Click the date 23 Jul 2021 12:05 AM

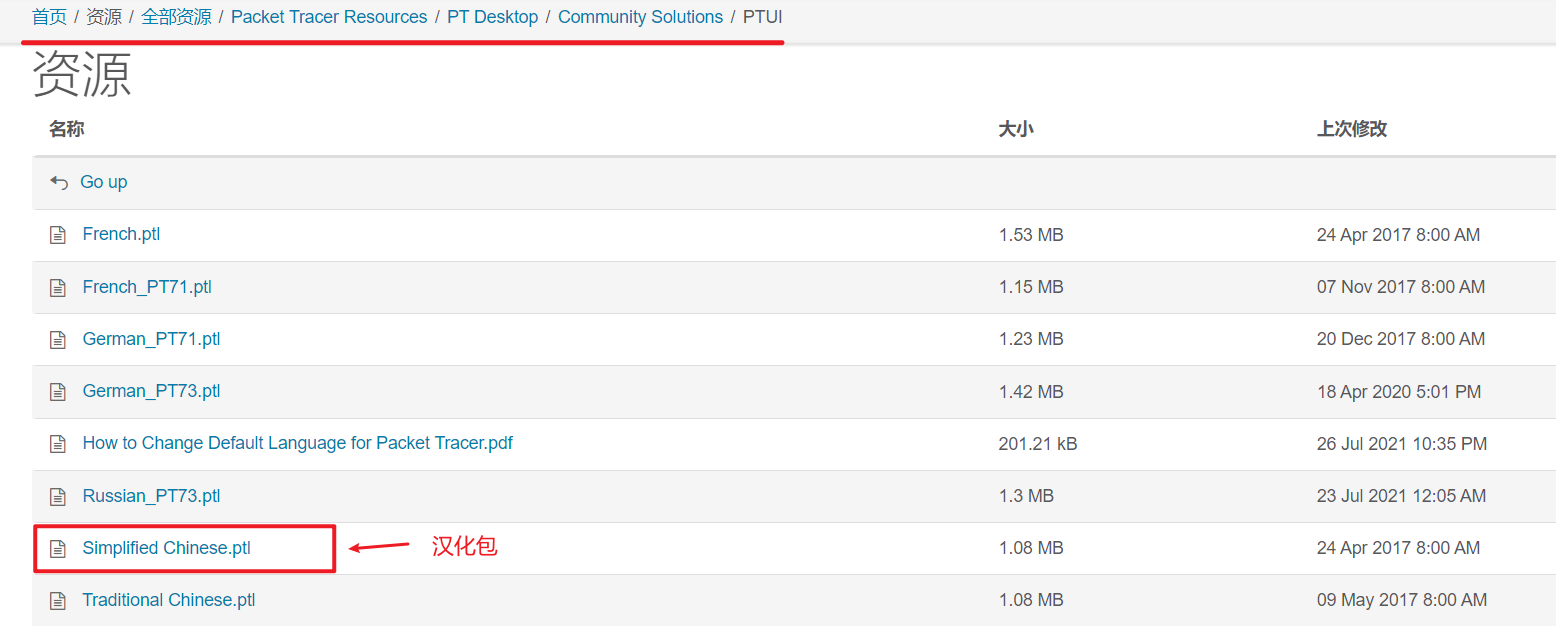point(1402,496)
